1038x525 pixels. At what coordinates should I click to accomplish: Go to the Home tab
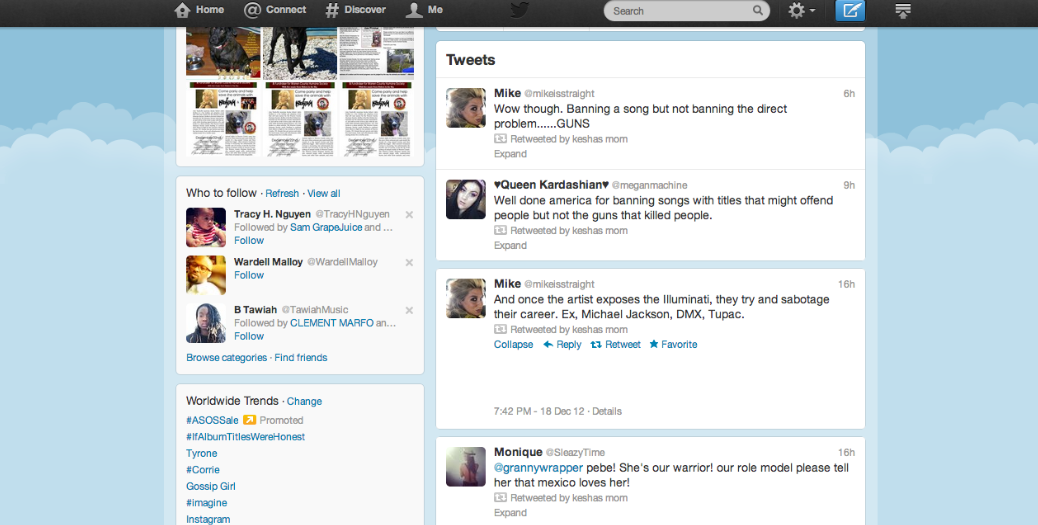tap(199, 10)
